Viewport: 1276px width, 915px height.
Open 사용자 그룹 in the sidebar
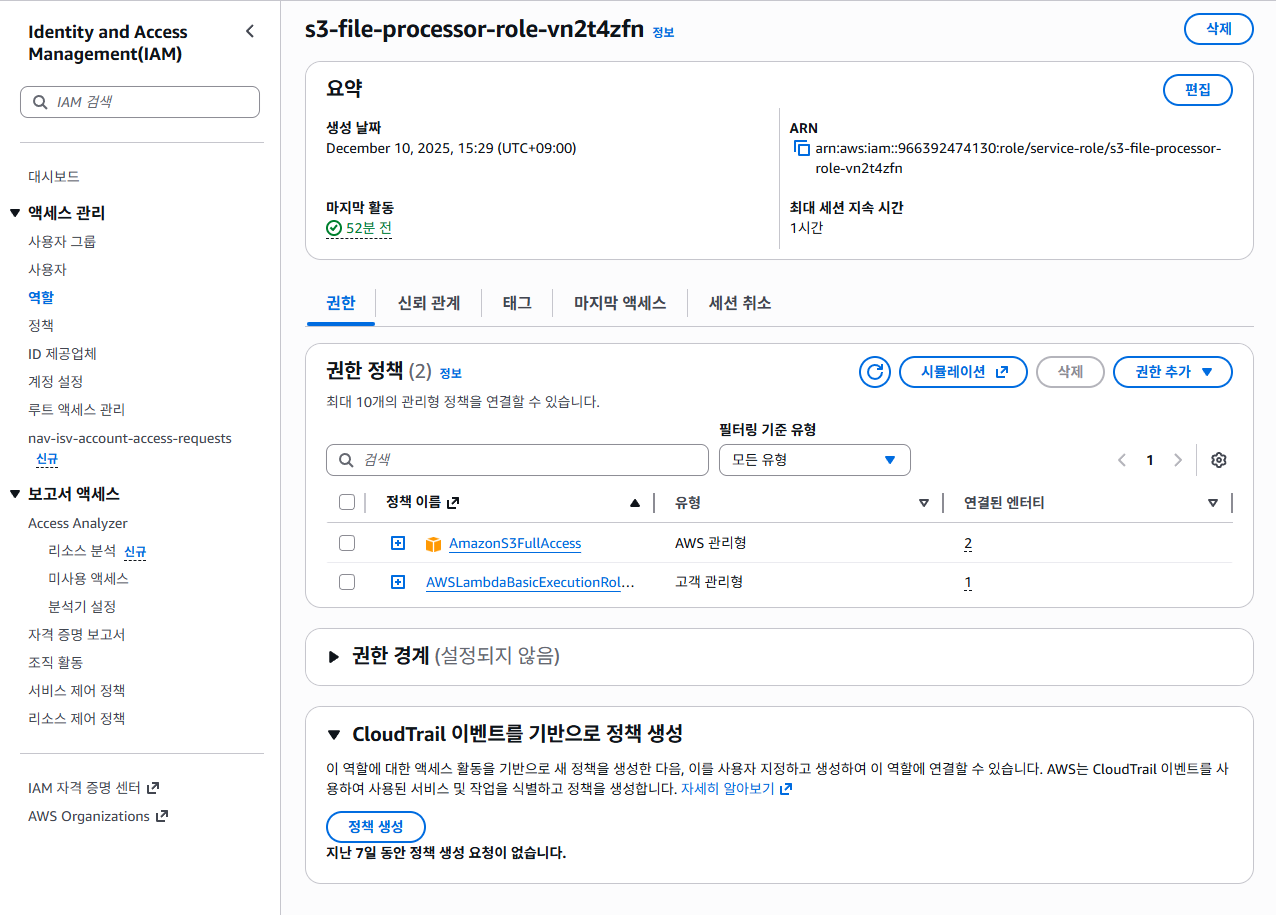pyautogui.click(x=62, y=241)
